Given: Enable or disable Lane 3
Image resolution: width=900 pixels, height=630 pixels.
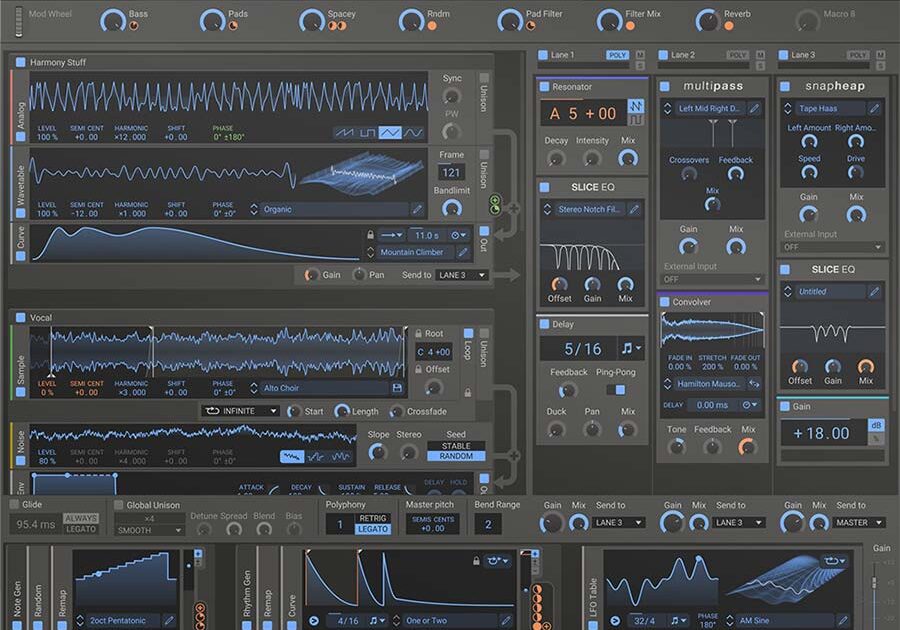Looking at the screenshot, I should pyautogui.click(x=783, y=55).
